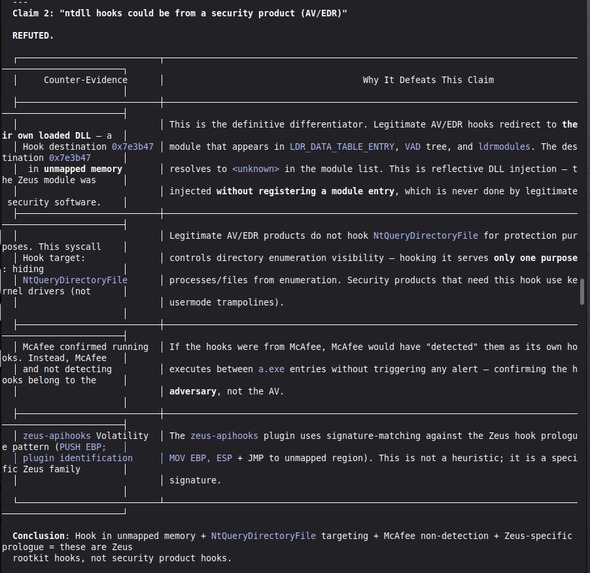Screen dimensions: 590x573
Task: Click the 'VAD' highlighted term
Action: 412,147
